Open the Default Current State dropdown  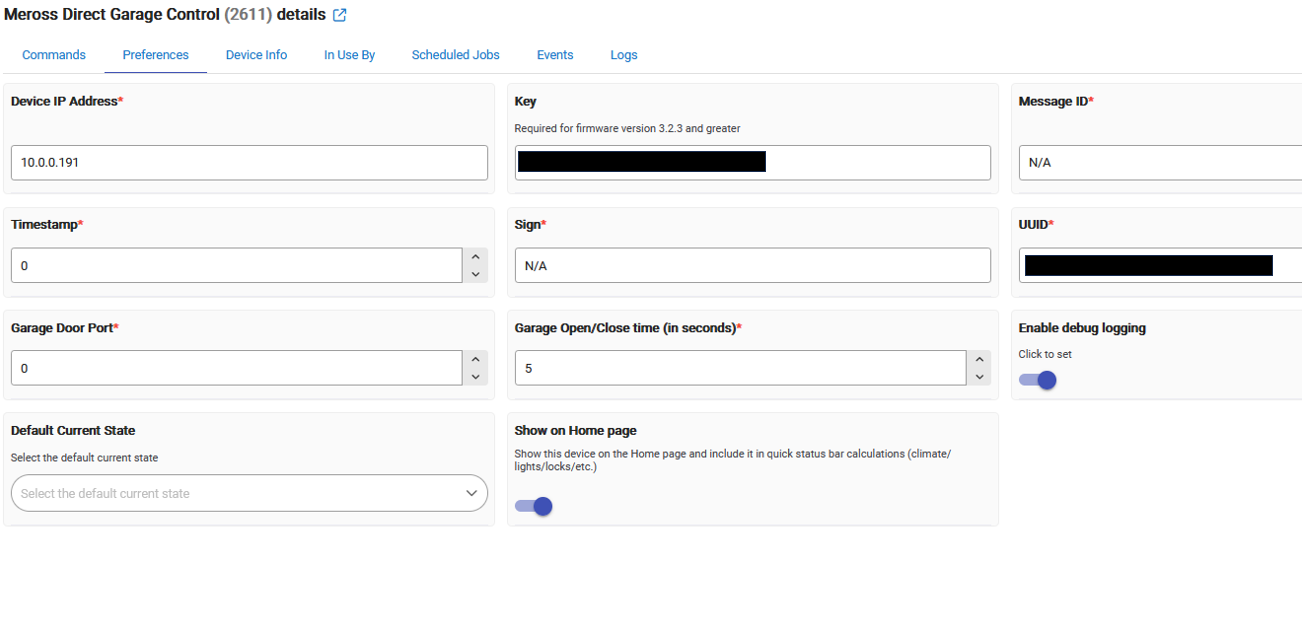pos(249,493)
